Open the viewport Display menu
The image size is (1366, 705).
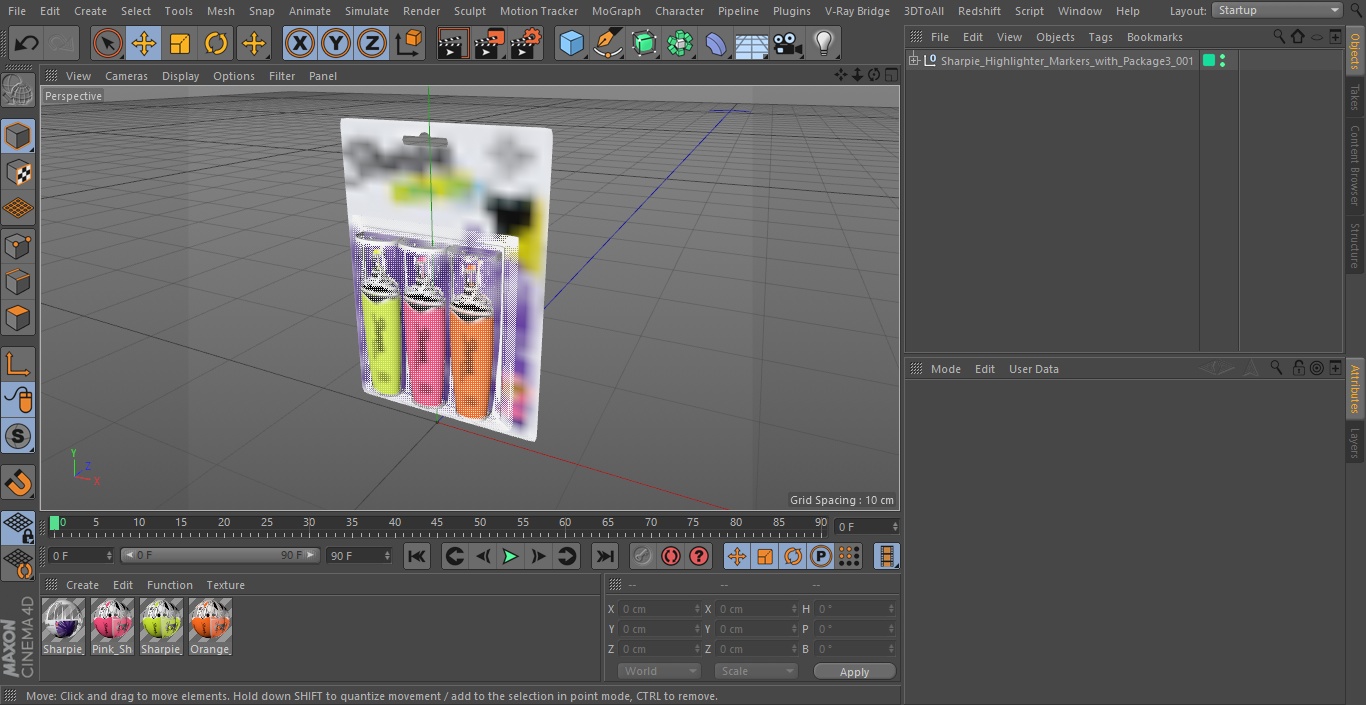coord(180,76)
